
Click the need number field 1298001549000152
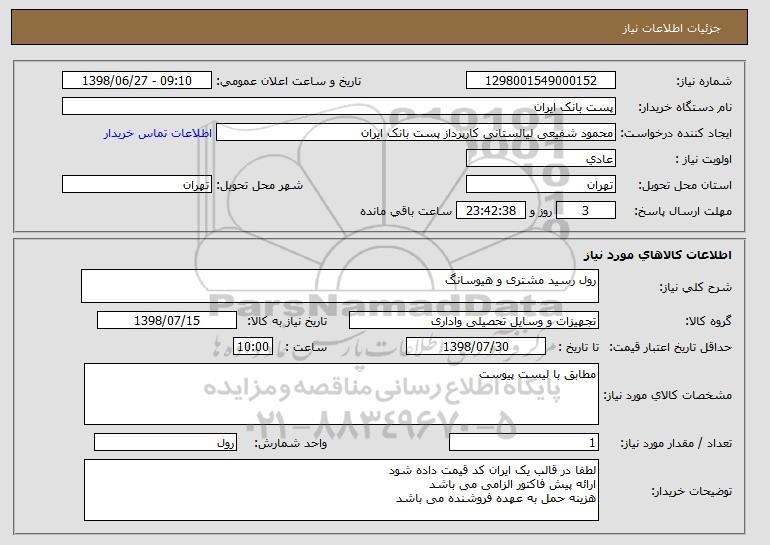click(x=541, y=81)
